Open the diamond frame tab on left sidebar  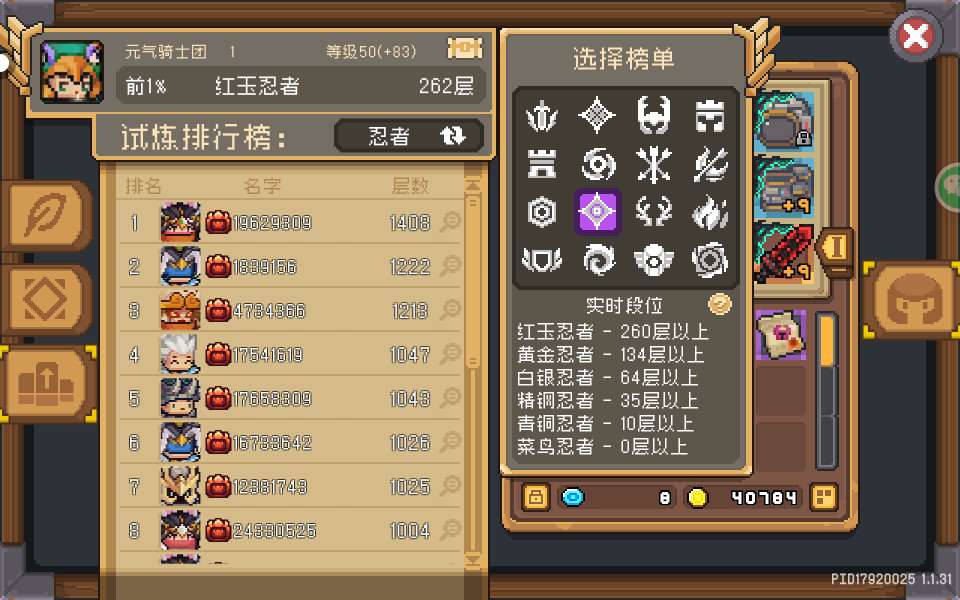[x=46, y=300]
